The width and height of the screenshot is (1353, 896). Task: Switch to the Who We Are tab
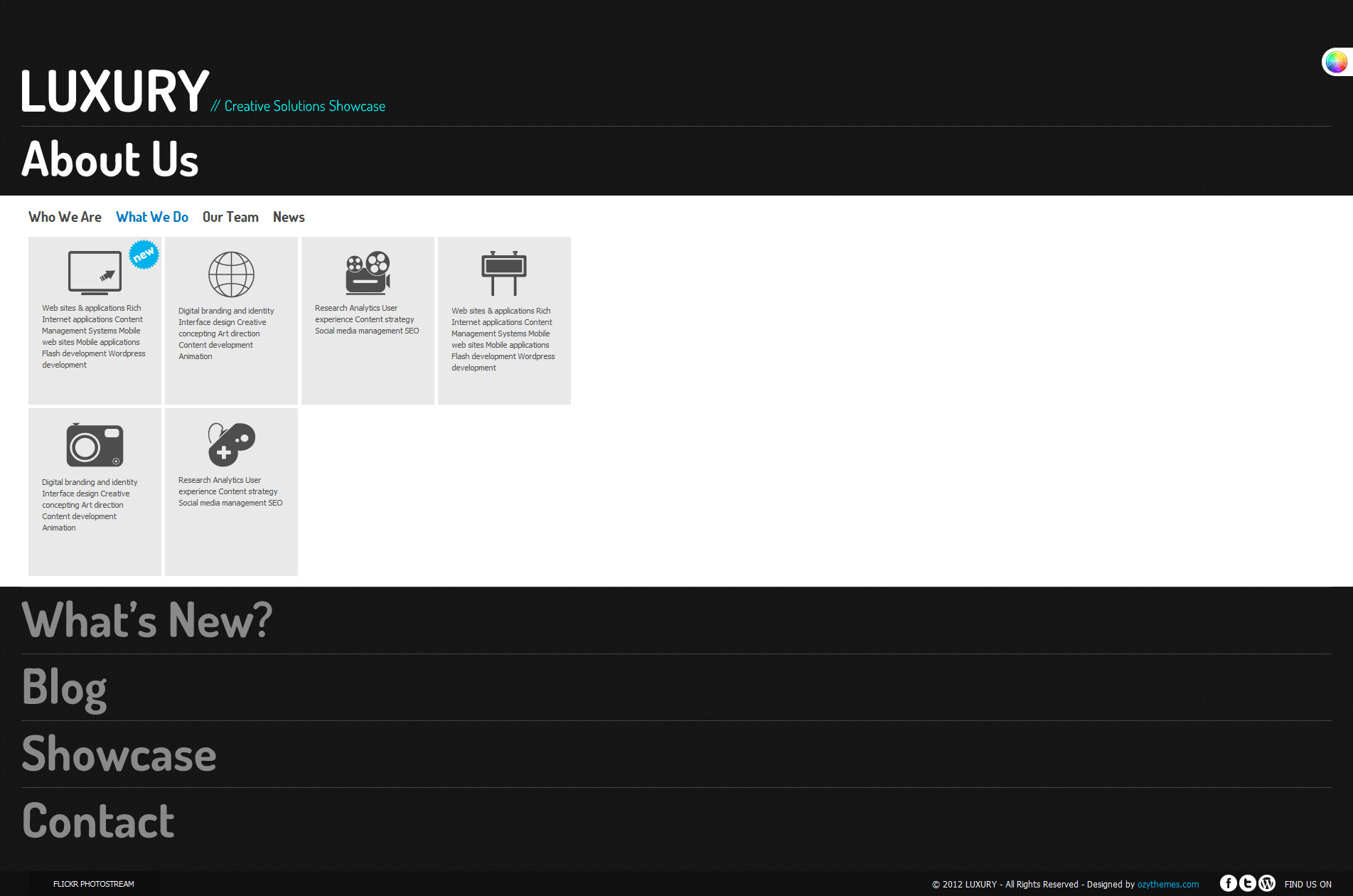(65, 217)
